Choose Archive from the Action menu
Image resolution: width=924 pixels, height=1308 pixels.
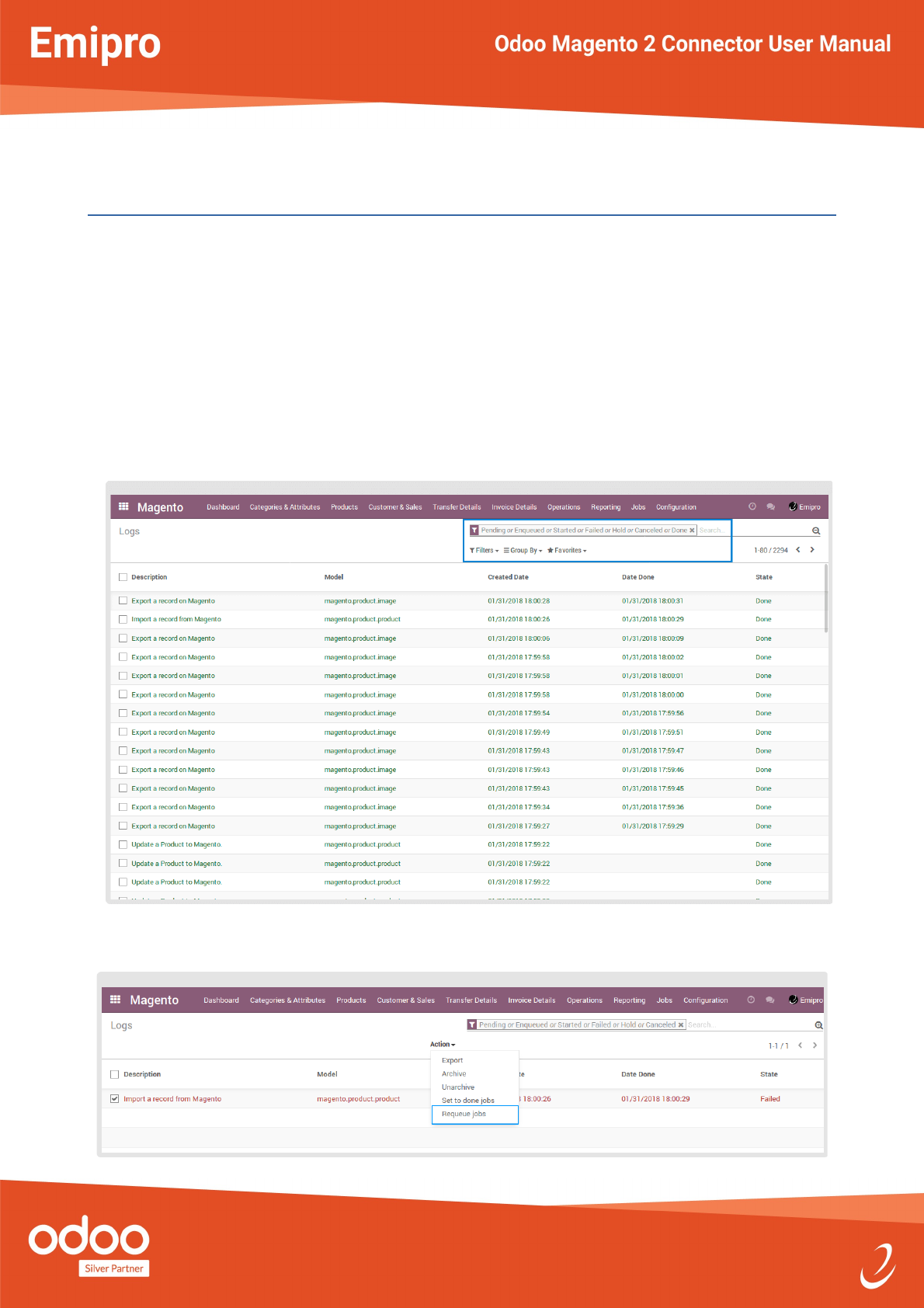[x=454, y=1073]
